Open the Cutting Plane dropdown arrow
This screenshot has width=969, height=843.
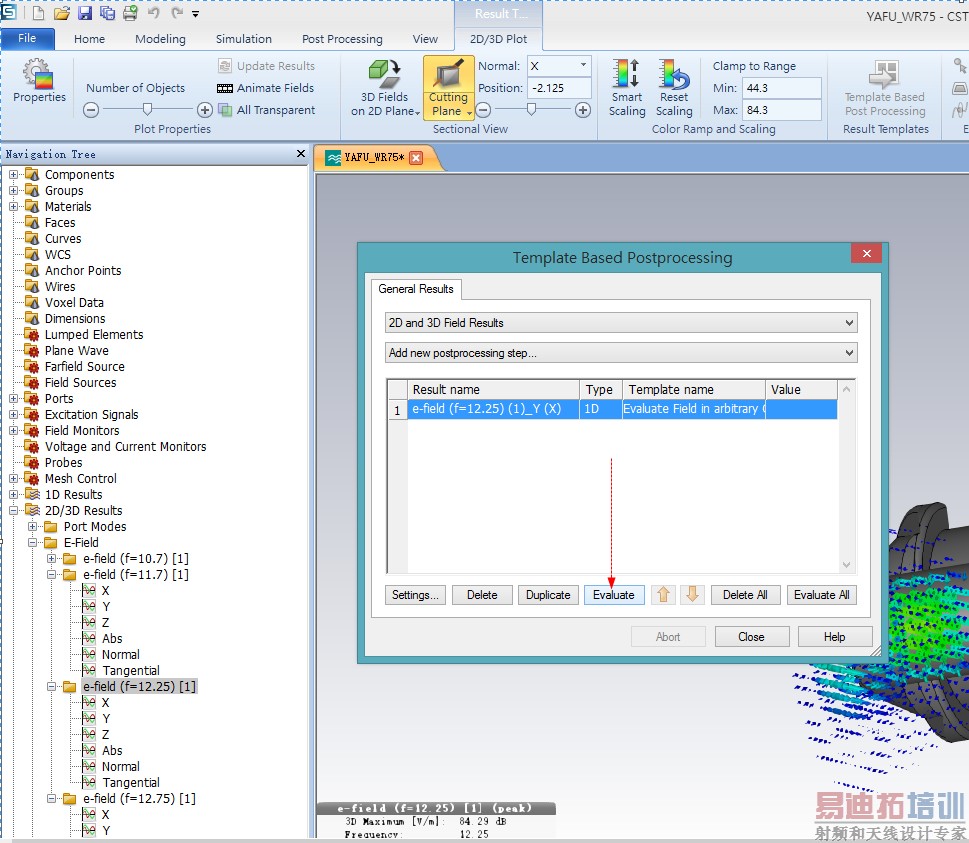[x=470, y=113]
